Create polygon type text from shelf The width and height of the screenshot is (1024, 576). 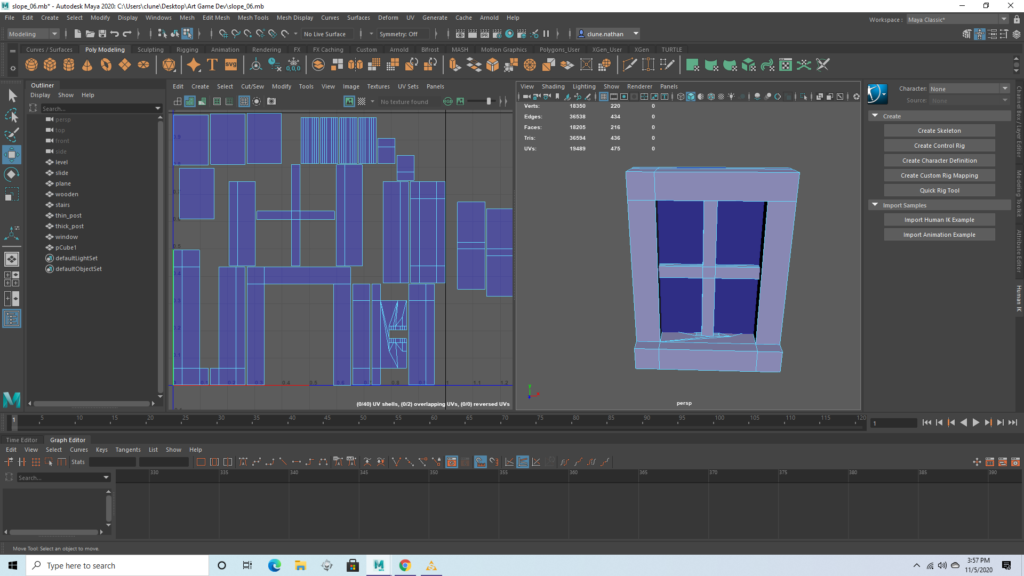pos(212,65)
